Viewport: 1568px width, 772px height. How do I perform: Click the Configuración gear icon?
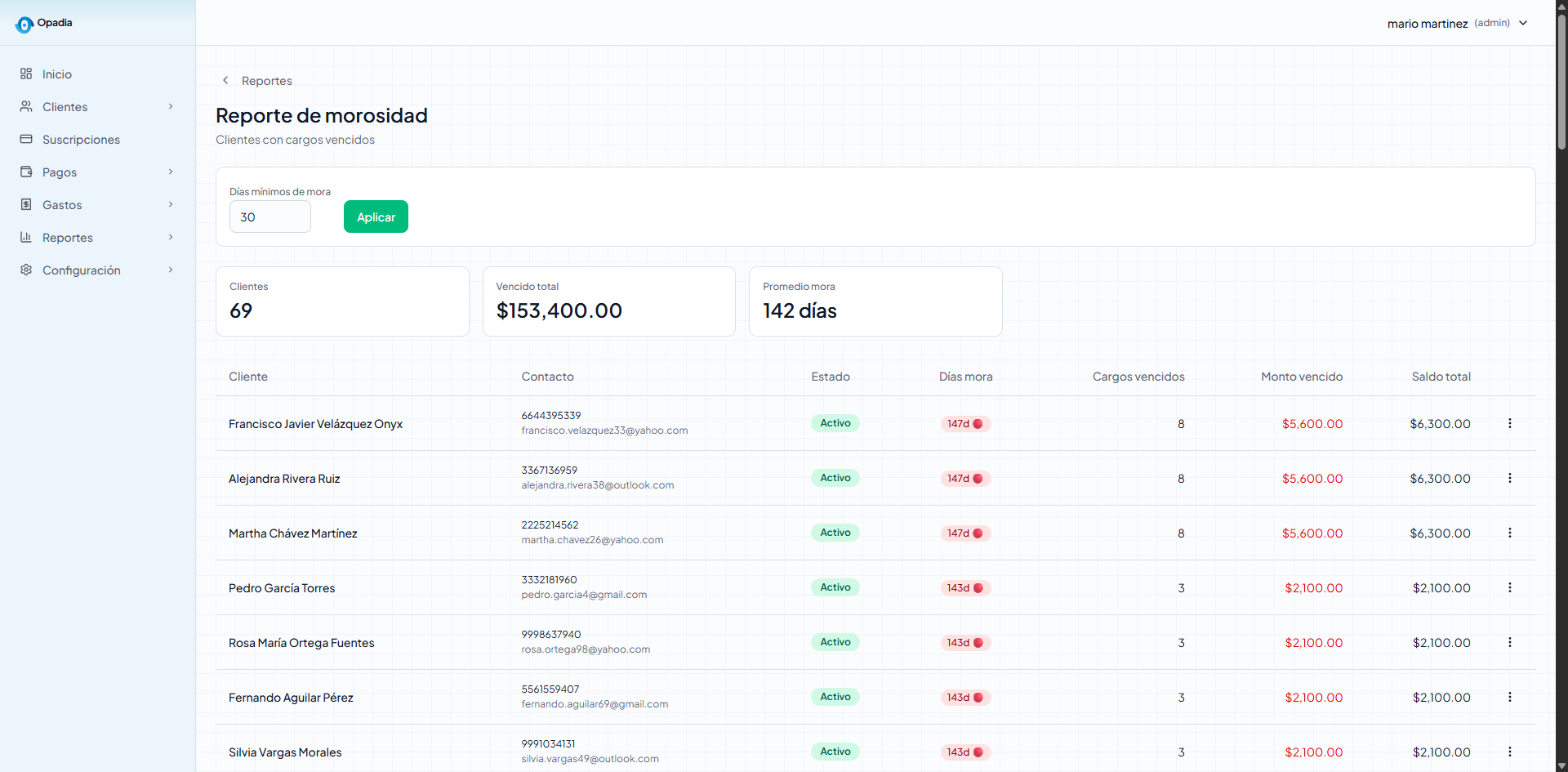pyautogui.click(x=26, y=270)
